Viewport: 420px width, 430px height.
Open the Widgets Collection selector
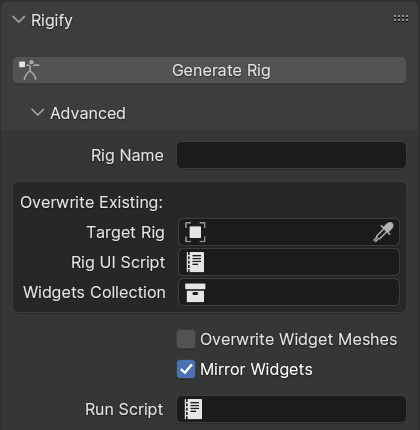[289, 292]
